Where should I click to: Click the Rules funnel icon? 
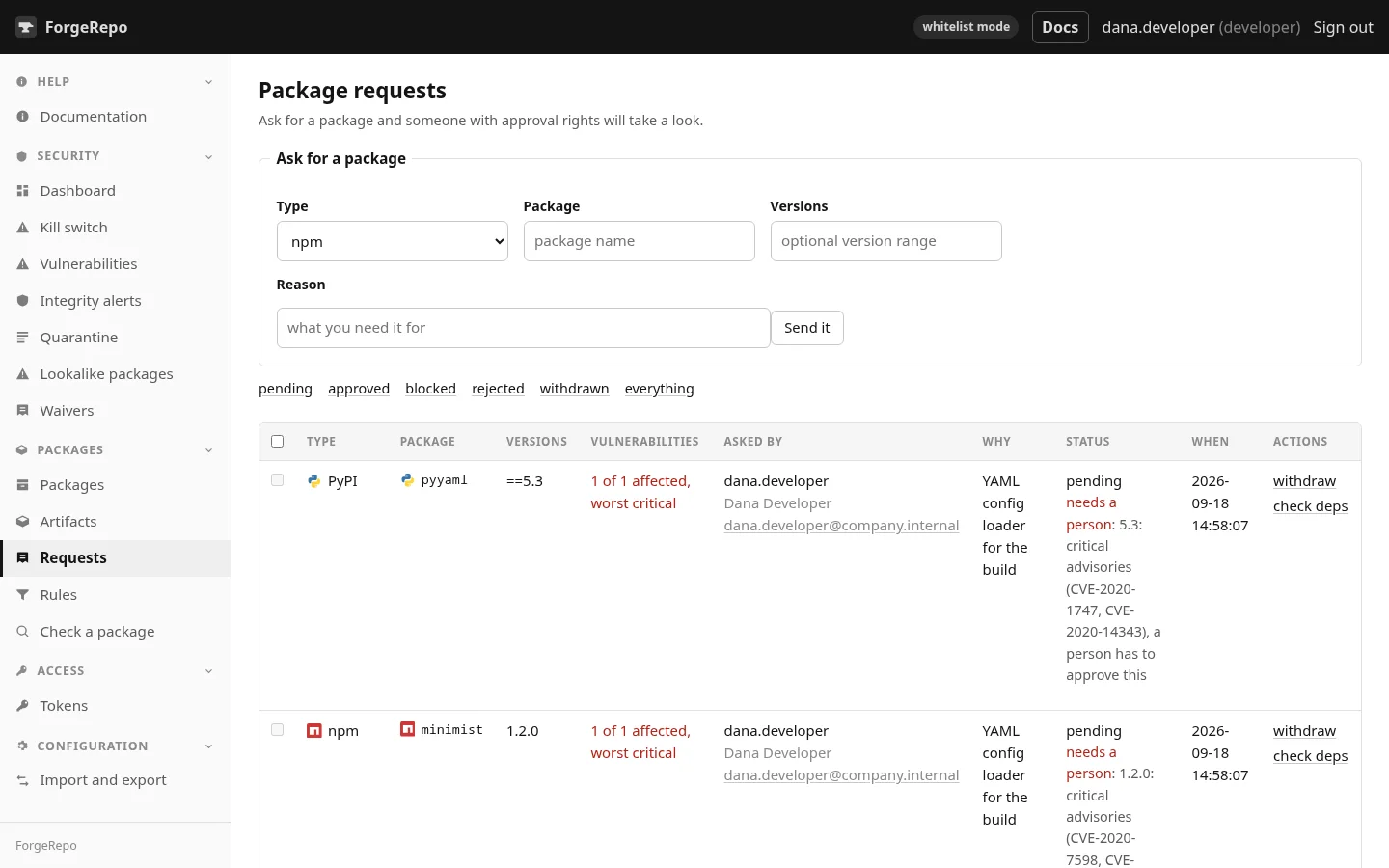tap(22, 595)
